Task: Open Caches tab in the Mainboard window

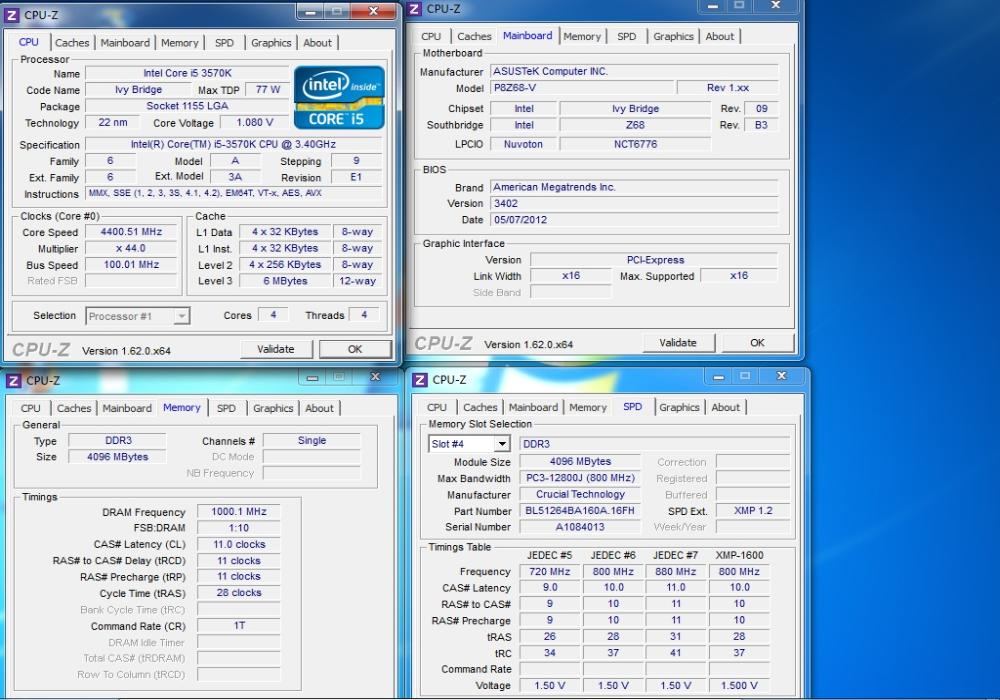Action: click(474, 36)
